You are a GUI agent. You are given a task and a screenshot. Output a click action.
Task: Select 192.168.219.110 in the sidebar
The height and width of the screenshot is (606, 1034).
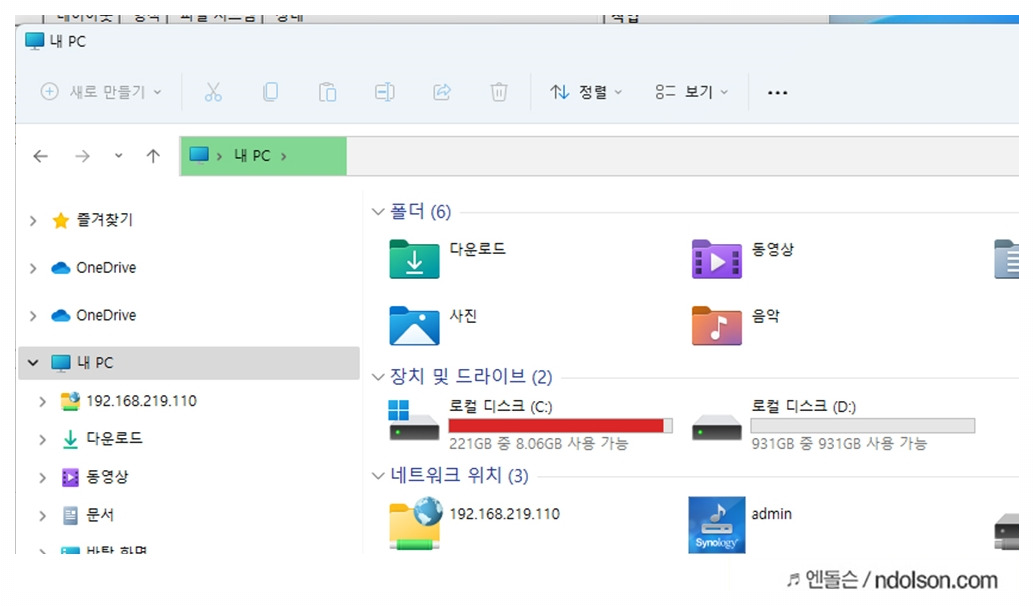pyautogui.click(x=129, y=401)
